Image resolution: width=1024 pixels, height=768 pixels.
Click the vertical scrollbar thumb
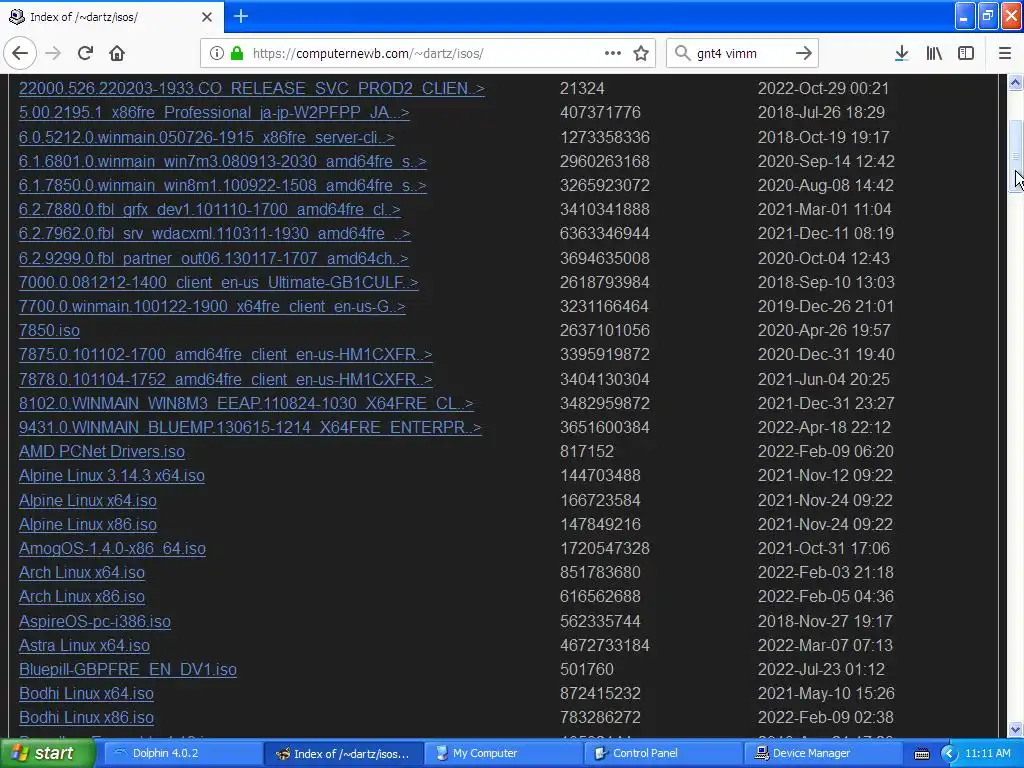1016,157
